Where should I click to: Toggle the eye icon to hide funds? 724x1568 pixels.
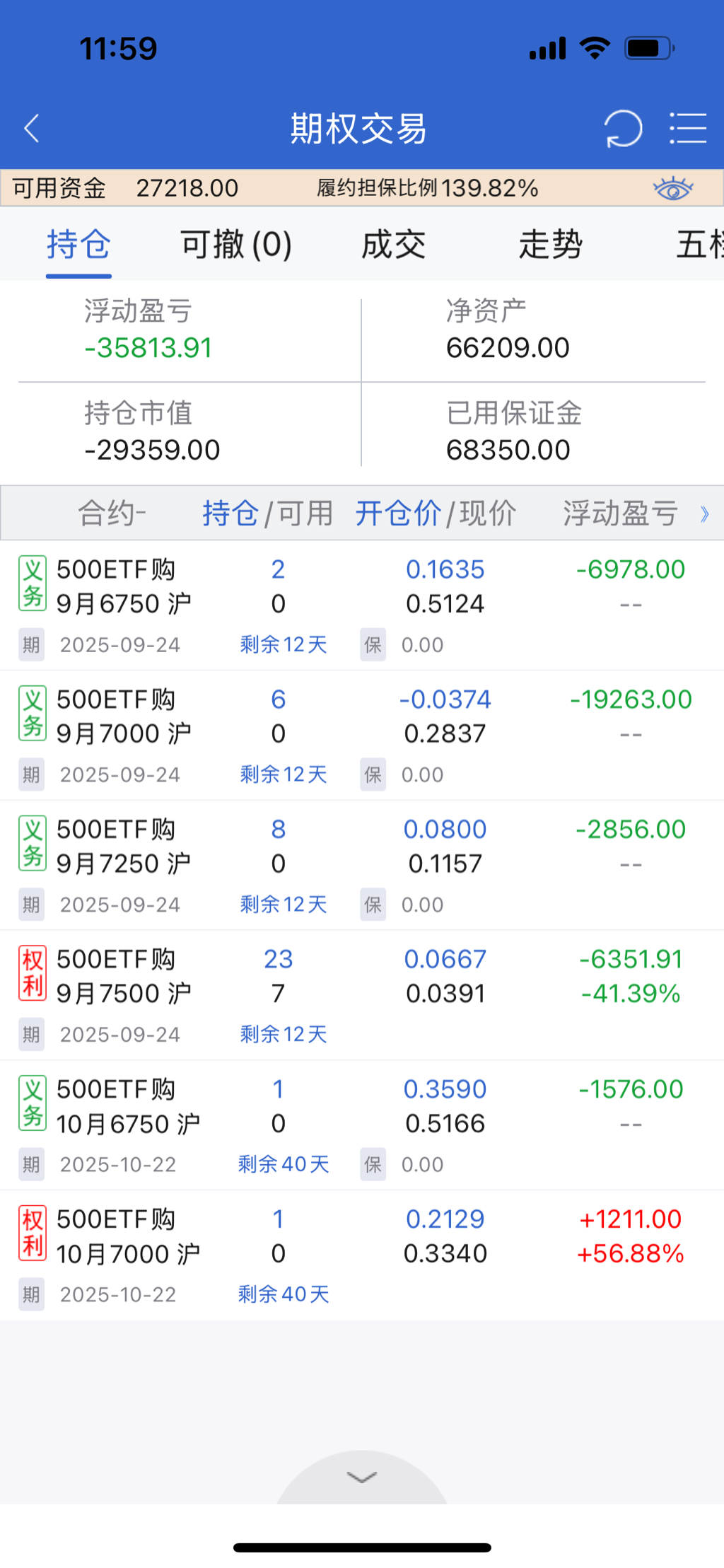pyautogui.click(x=672, y=189)
